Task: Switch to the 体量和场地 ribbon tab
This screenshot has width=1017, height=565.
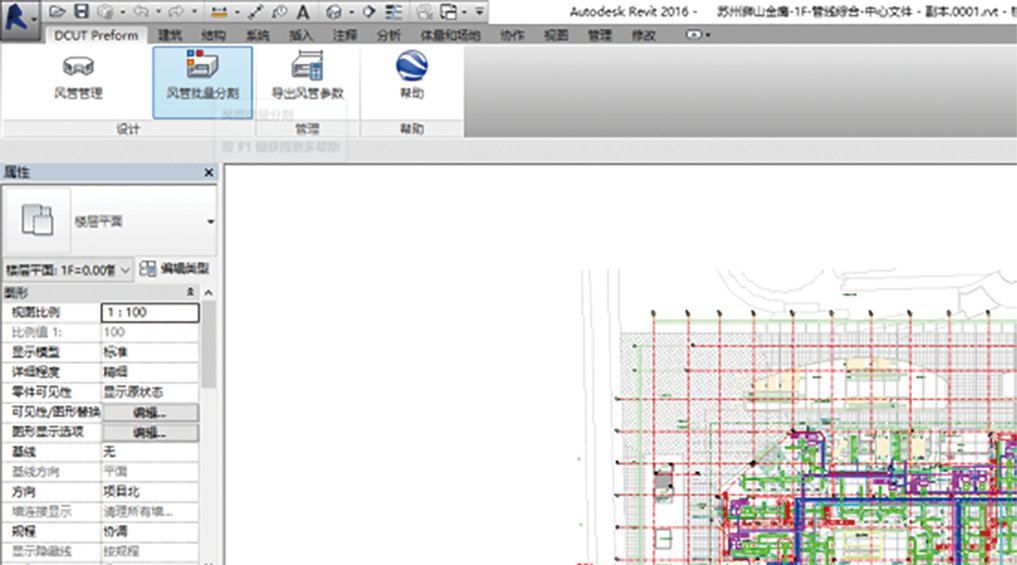Action: coord(450,35)
